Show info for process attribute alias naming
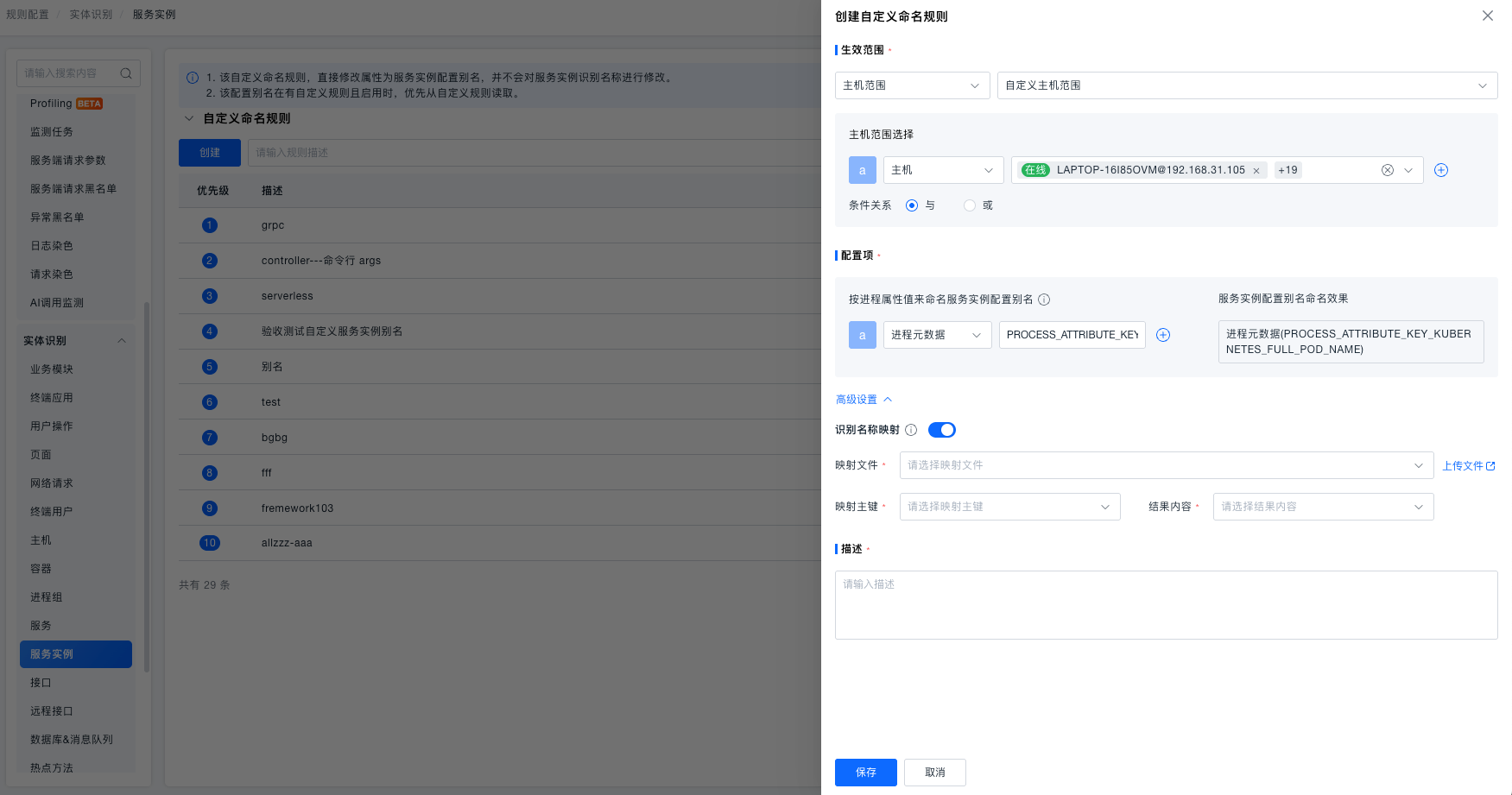 pos(1044,300)
